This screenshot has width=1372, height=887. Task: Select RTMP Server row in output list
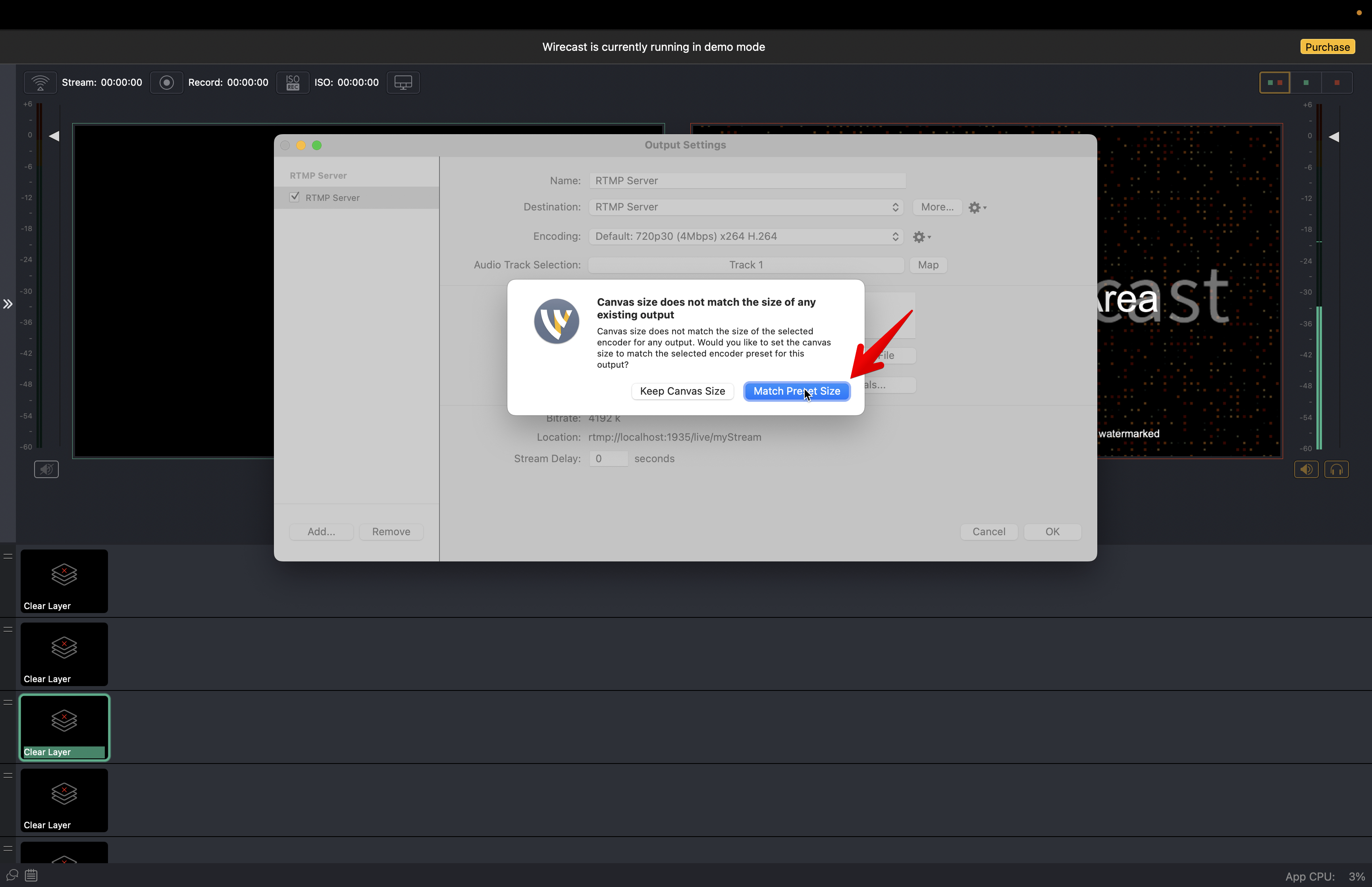356,198
